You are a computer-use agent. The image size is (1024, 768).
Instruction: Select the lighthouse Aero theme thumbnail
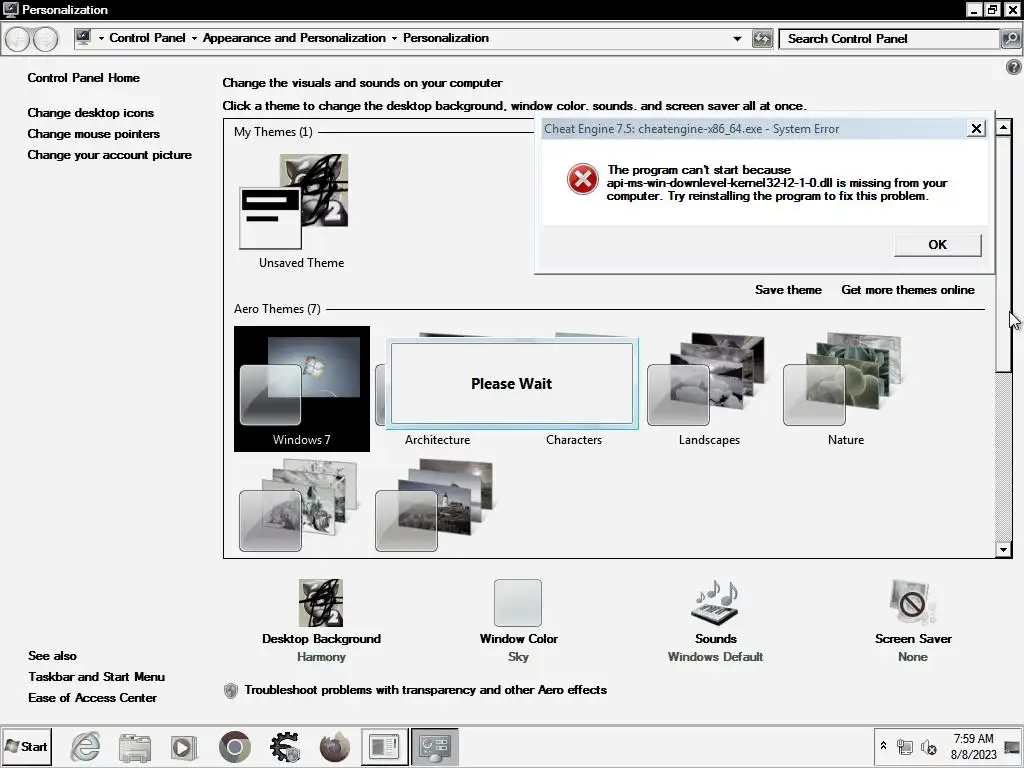coord(434,505)
